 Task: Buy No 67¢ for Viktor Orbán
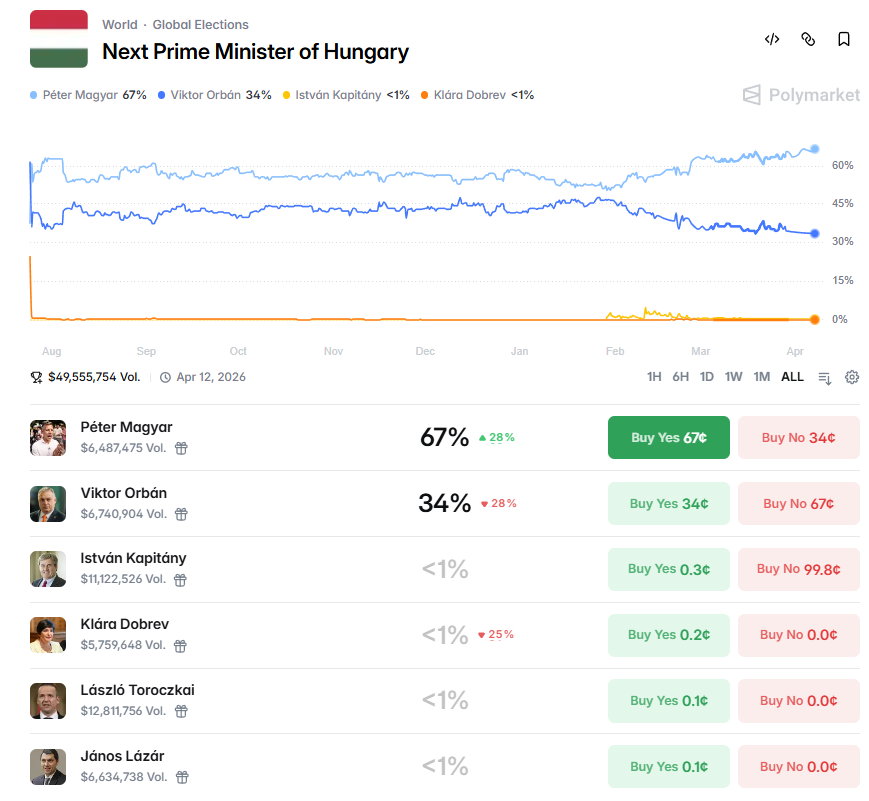(x=798, y=504)
